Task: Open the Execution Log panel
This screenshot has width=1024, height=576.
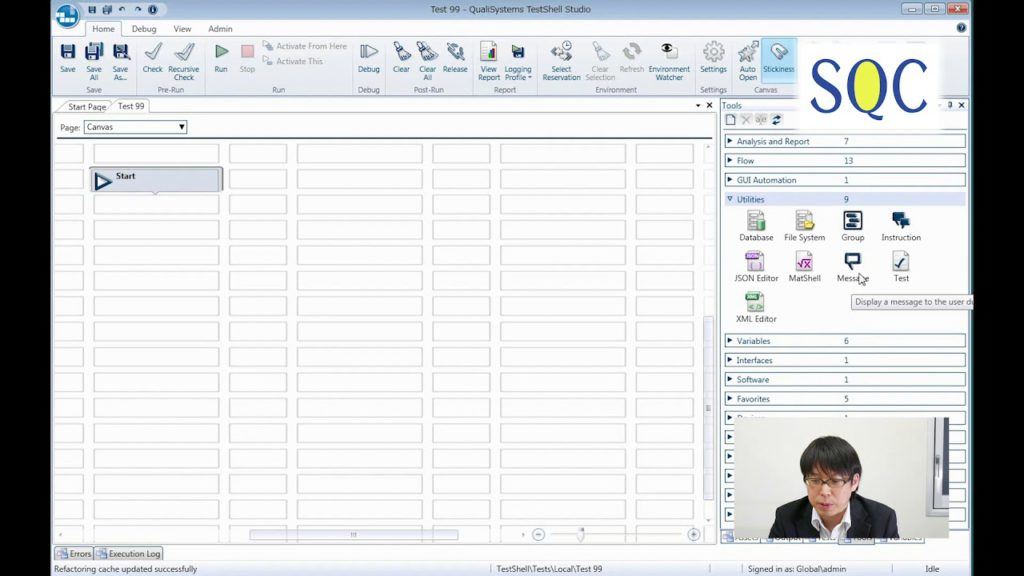Action: pos(129,553)
